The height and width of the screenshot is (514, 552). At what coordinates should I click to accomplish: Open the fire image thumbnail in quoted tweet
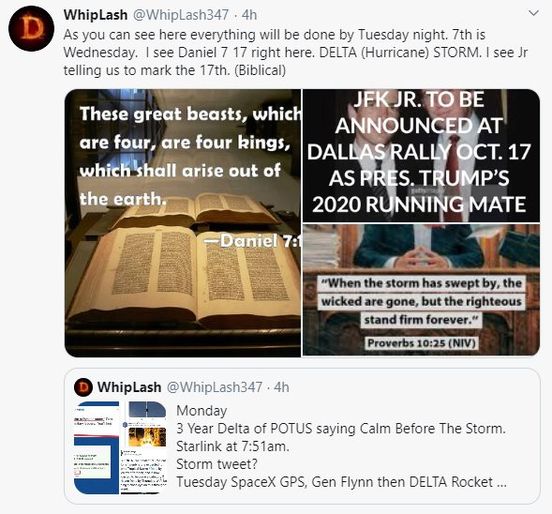click(x=147, y=437)
